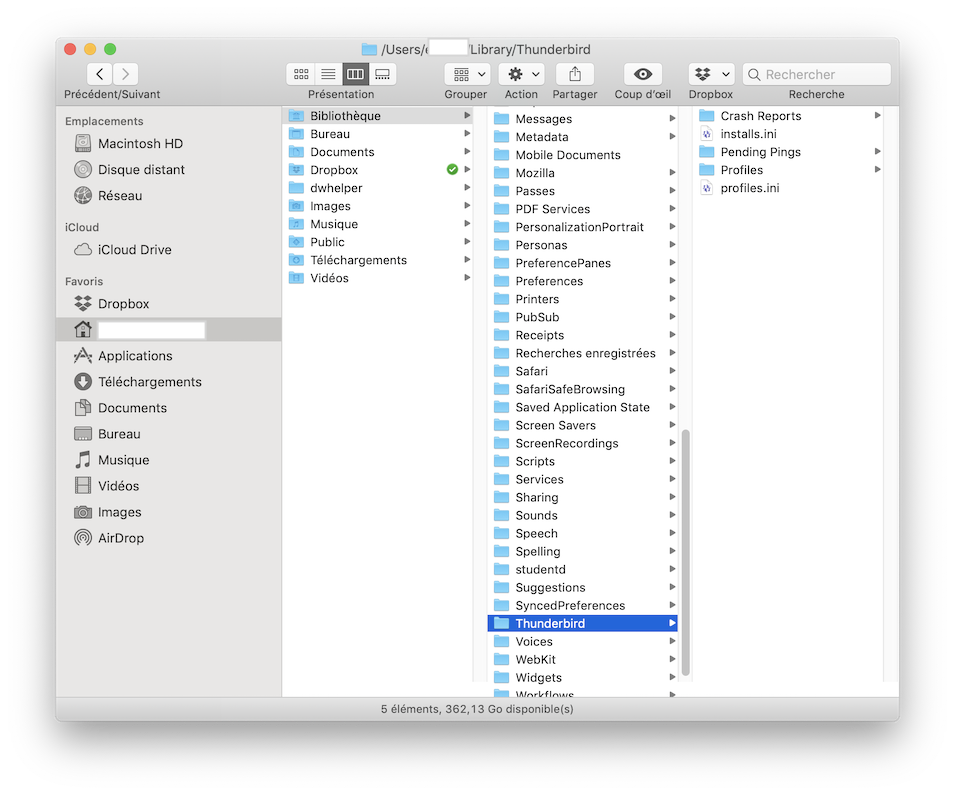
Task: Click Dropbox green sync checkmark
Action: click(452, 169)
